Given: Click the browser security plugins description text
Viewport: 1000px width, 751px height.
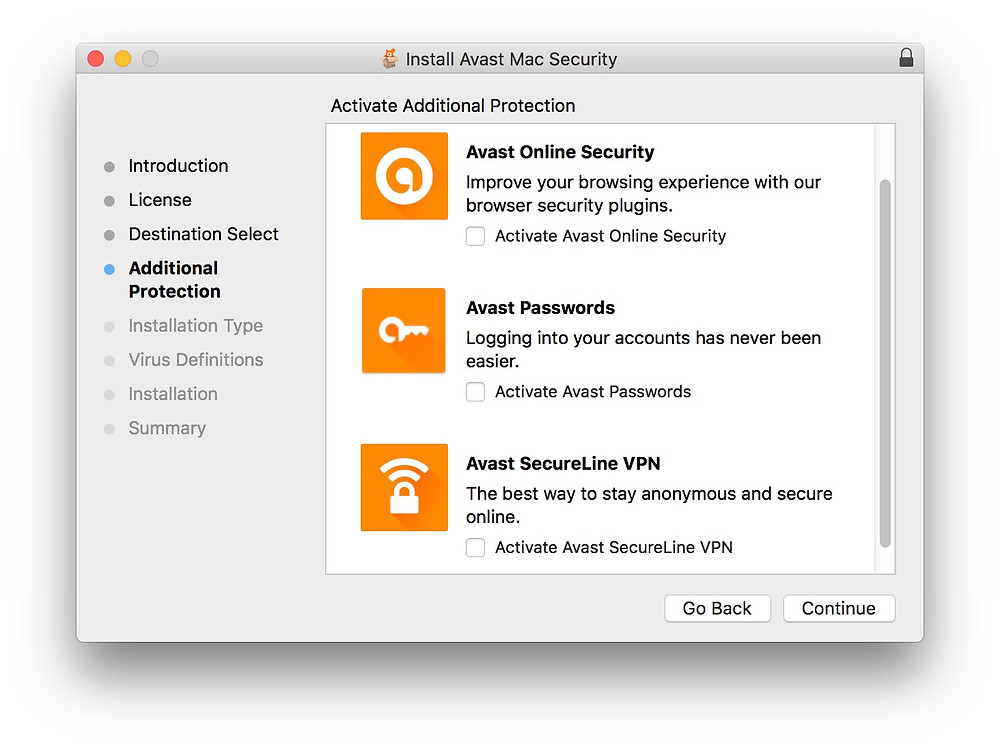Looking at the screenshot, I should coord(643,194).
